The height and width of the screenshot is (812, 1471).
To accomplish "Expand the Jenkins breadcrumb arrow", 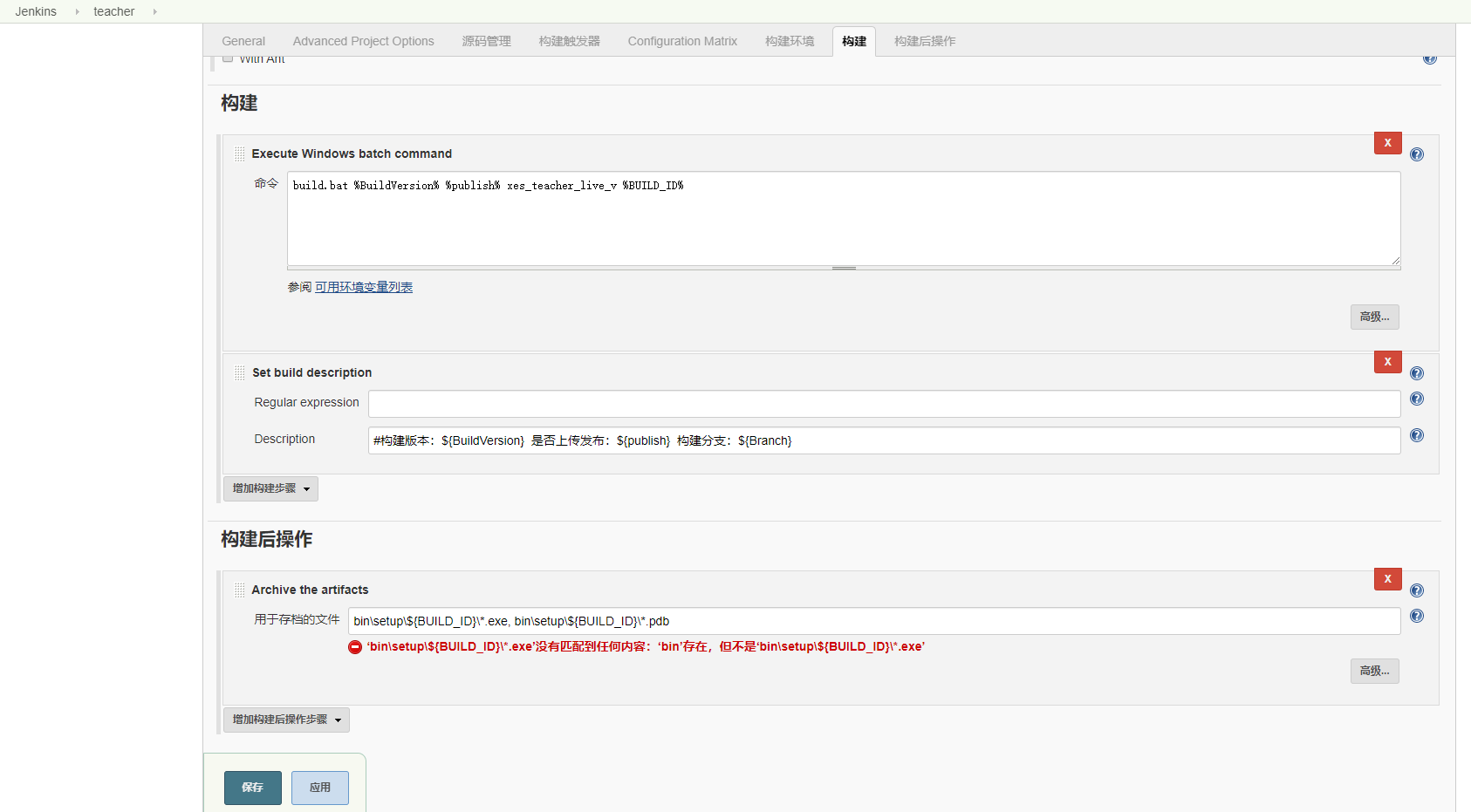I will (x=77, y=11).
